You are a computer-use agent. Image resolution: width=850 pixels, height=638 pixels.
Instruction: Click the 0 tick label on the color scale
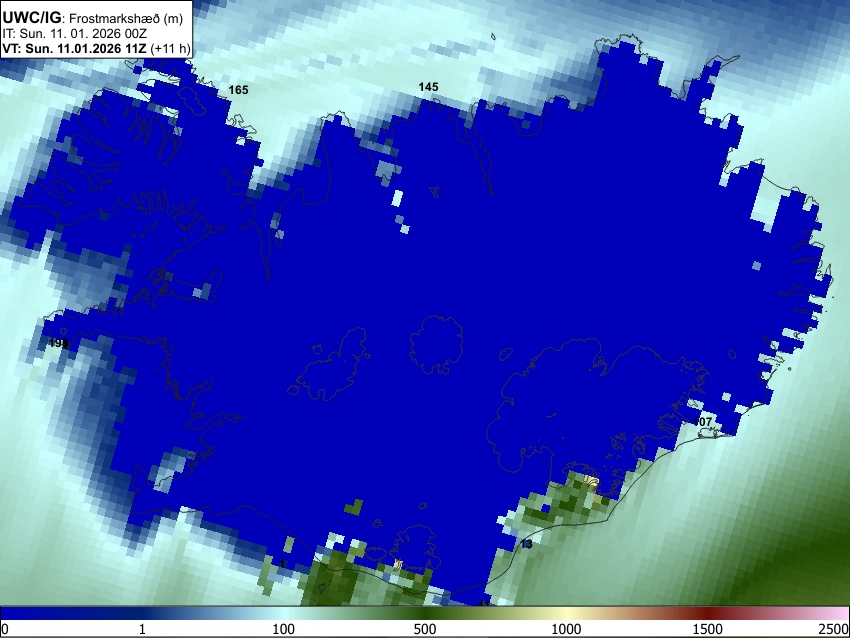coord(5,629)
